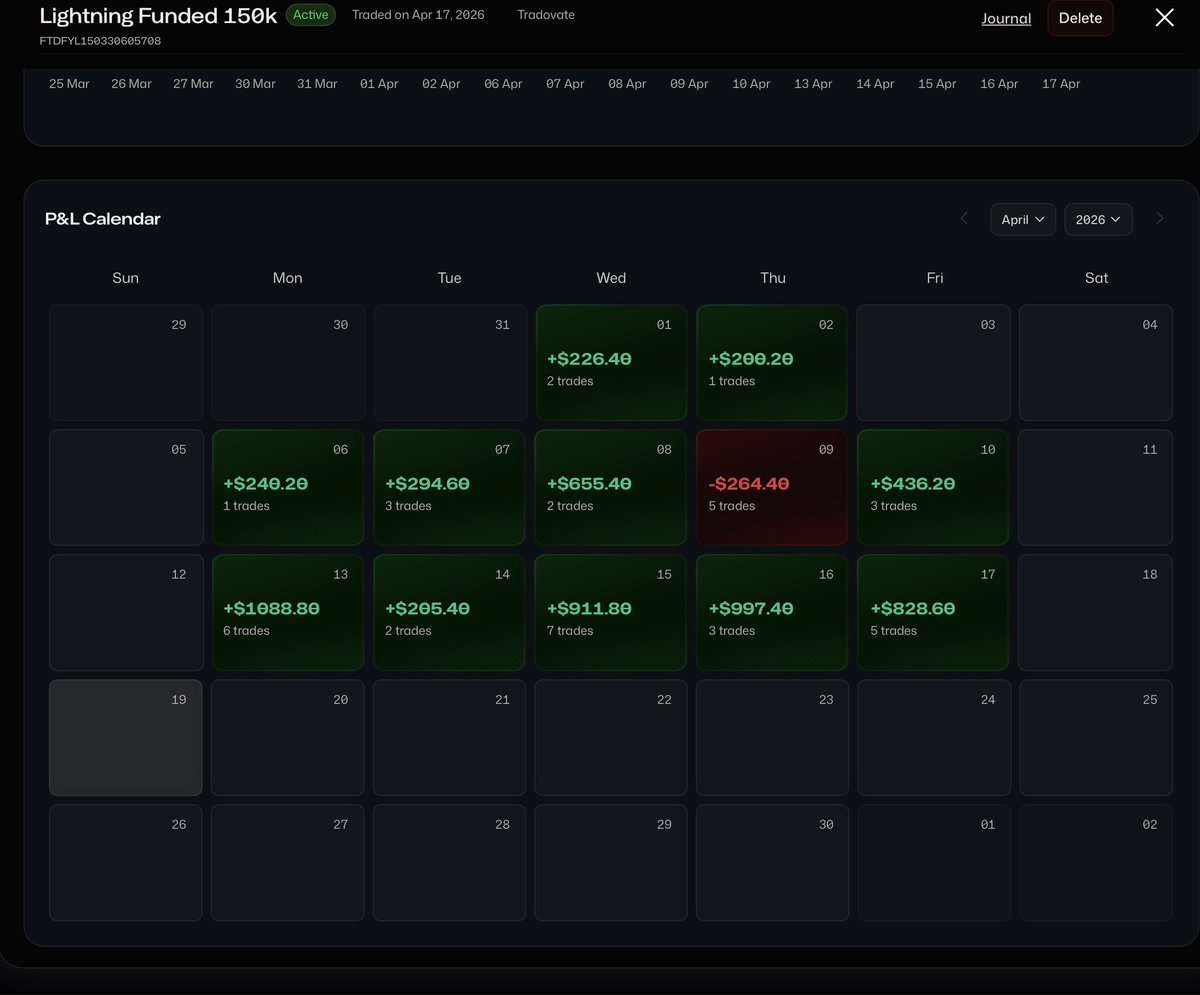1200x995 pixels.
Task: Select April 17 cell with +$828.60
Action: 934,613
